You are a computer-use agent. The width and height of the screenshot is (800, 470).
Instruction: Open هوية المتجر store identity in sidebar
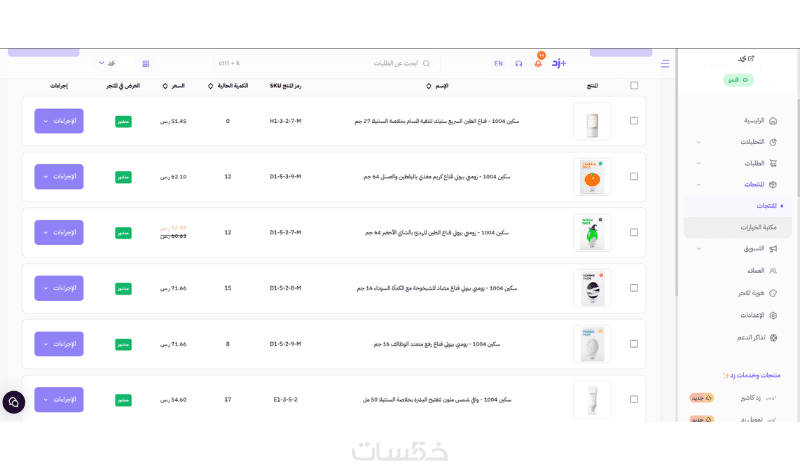point(757,293)
